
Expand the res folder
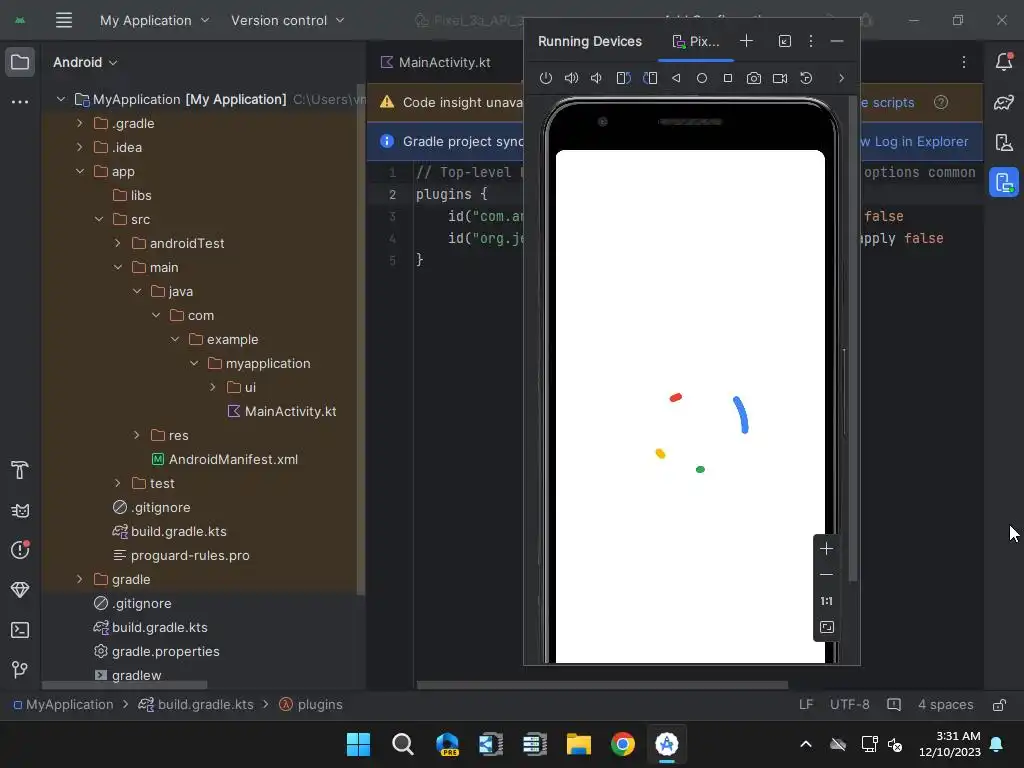tap(136, 435)
